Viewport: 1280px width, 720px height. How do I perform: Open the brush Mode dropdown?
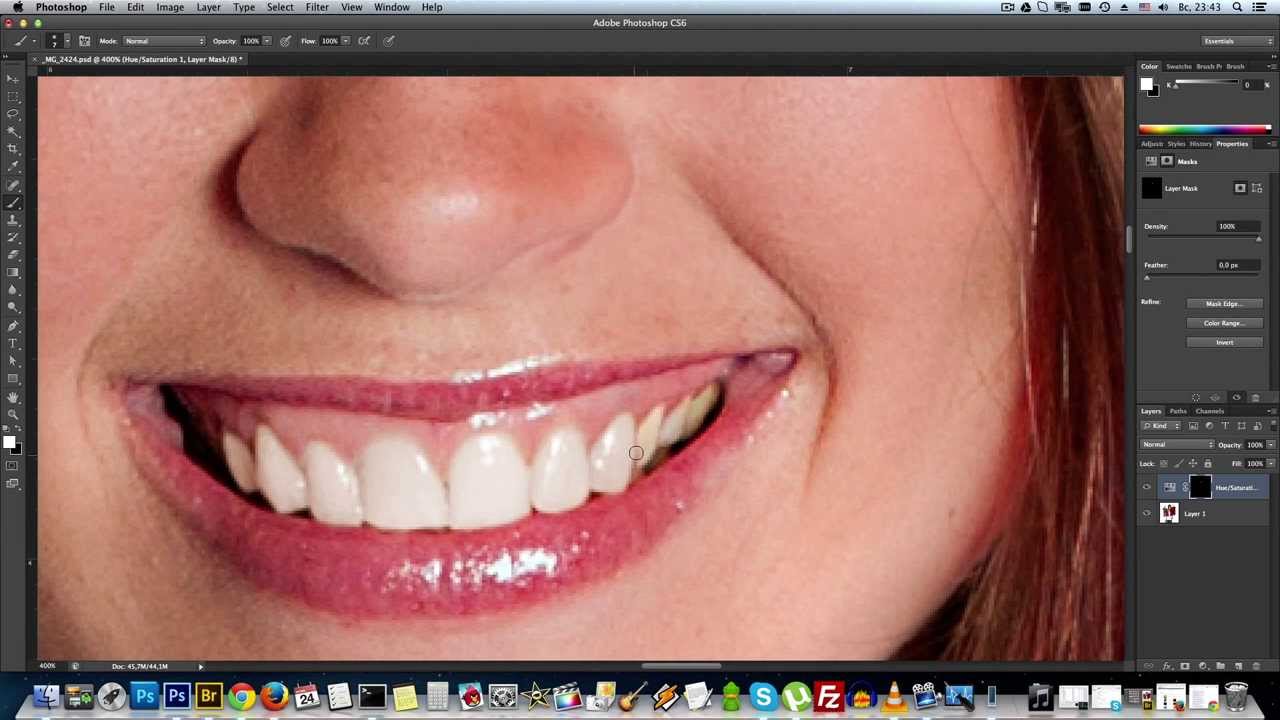tap(164, 41)
